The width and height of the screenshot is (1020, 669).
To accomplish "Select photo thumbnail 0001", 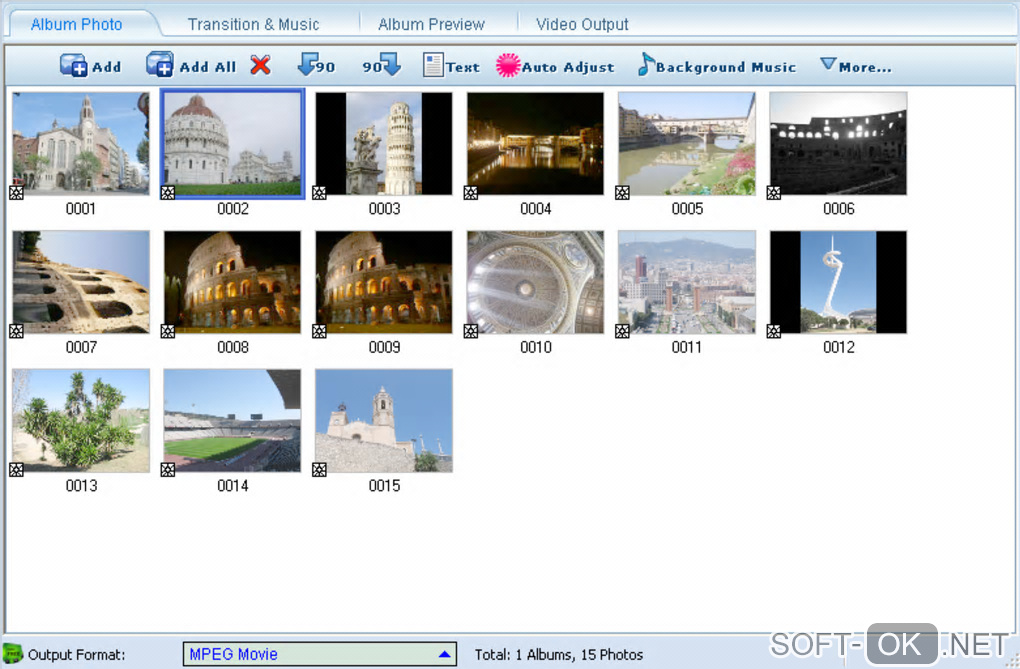I will (81, 143).
